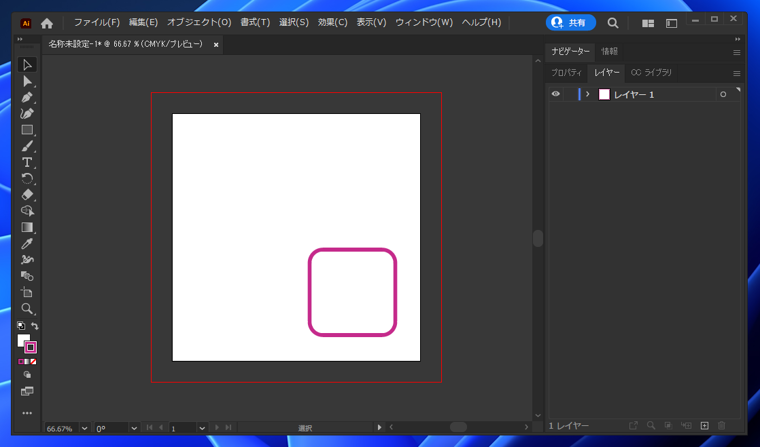
Task: Click the white fill color box
Action: coord(22,340)
